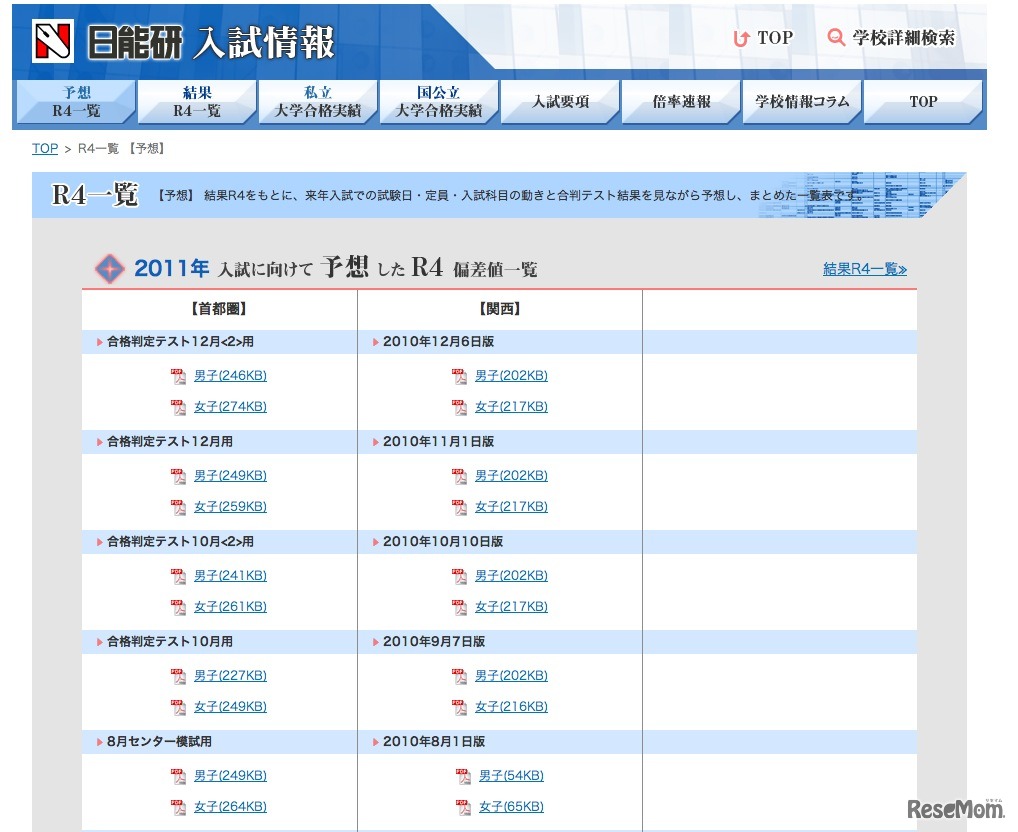1018x832 pixels.
Task: Select the 学校情報コラム tab
Action: tap(801, 100)
